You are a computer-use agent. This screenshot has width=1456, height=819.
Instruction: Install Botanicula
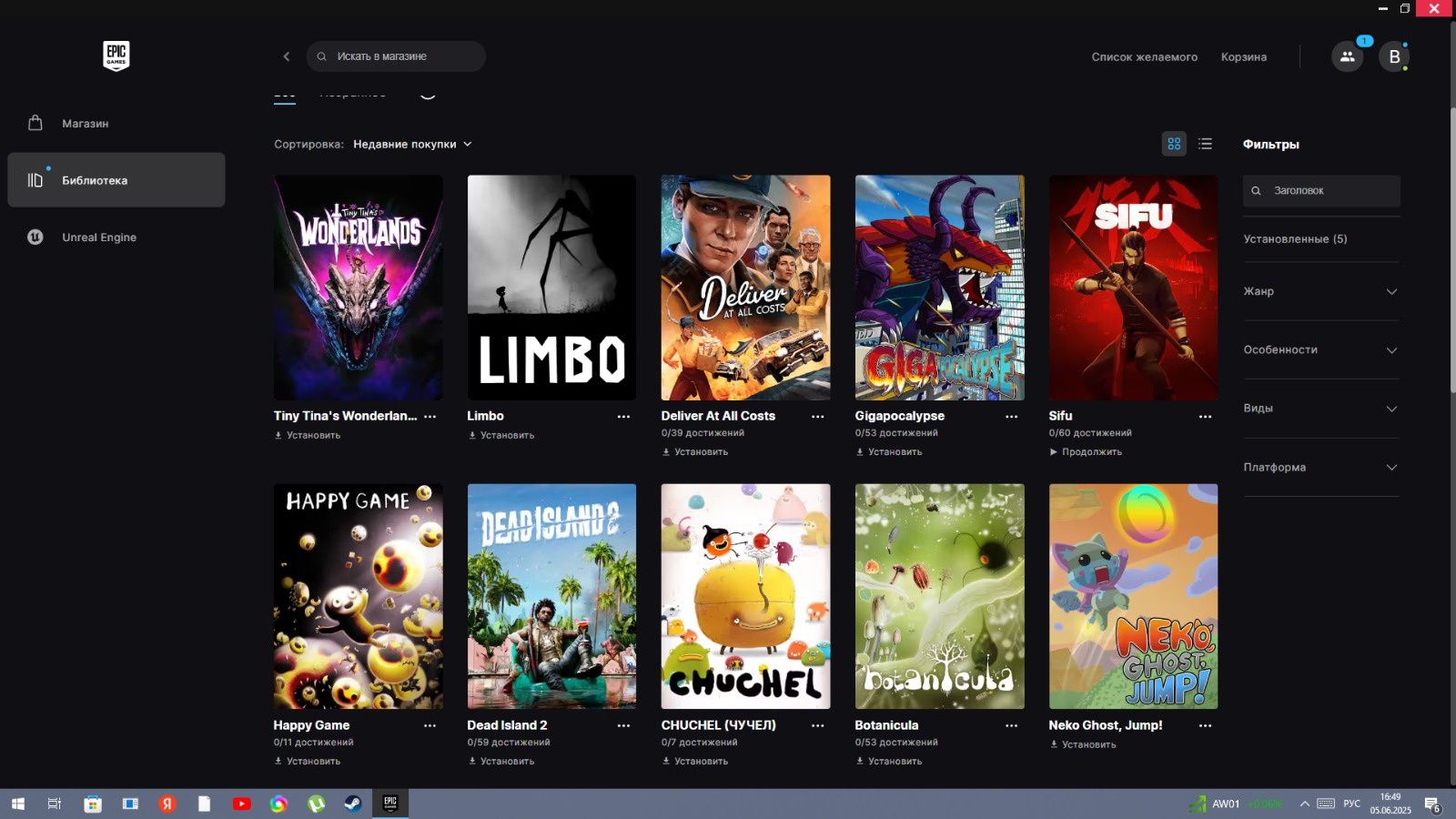click(889, 761)
